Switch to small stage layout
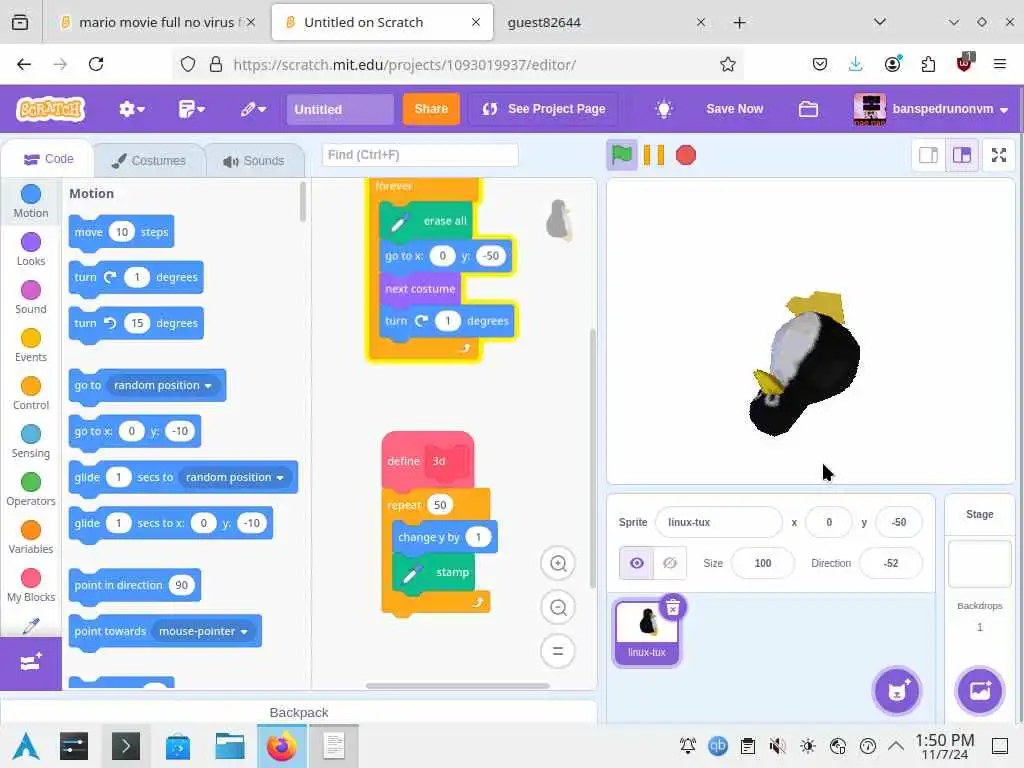 click(928, 155)
